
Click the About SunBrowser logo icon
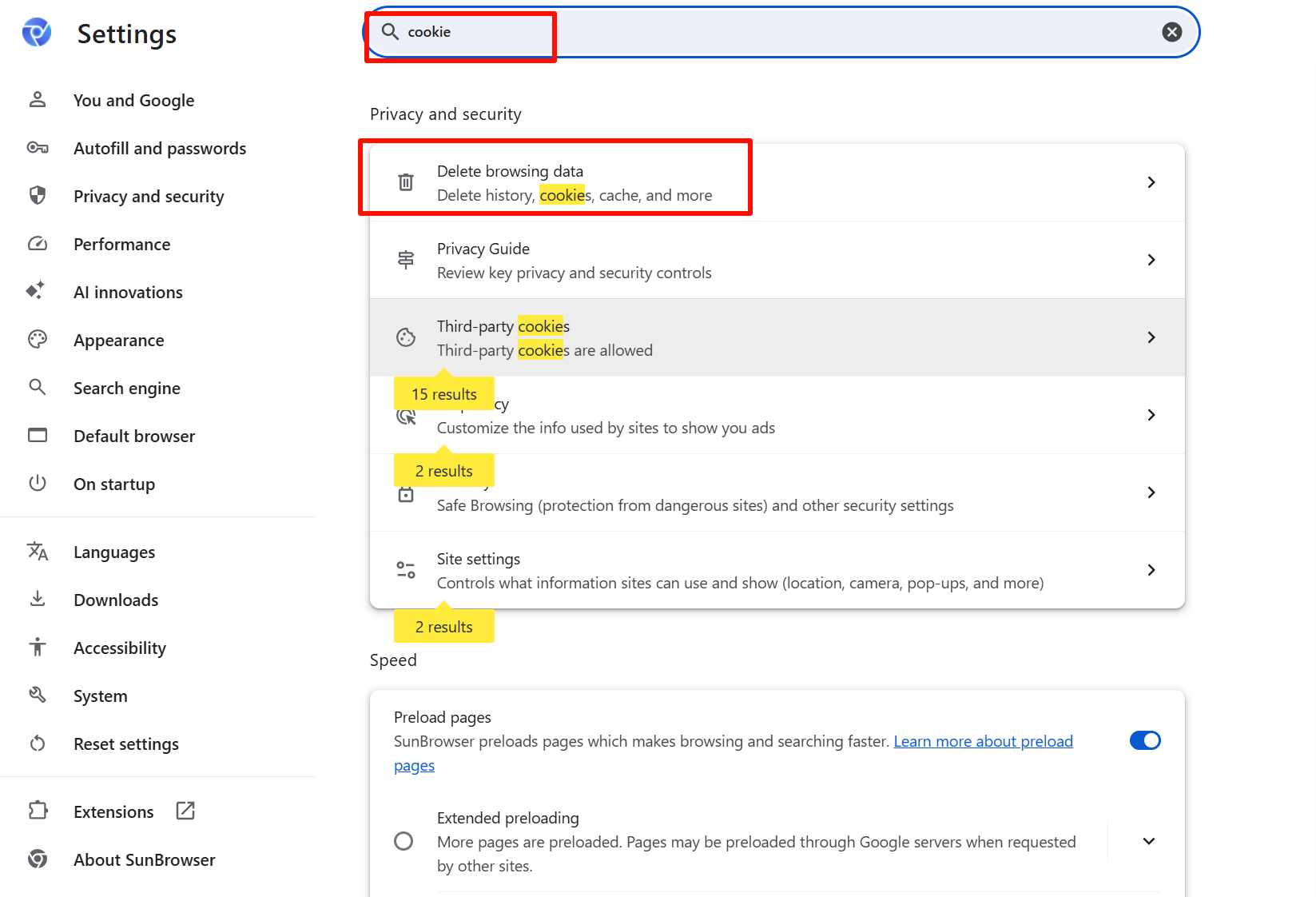[x=38, y=859]
